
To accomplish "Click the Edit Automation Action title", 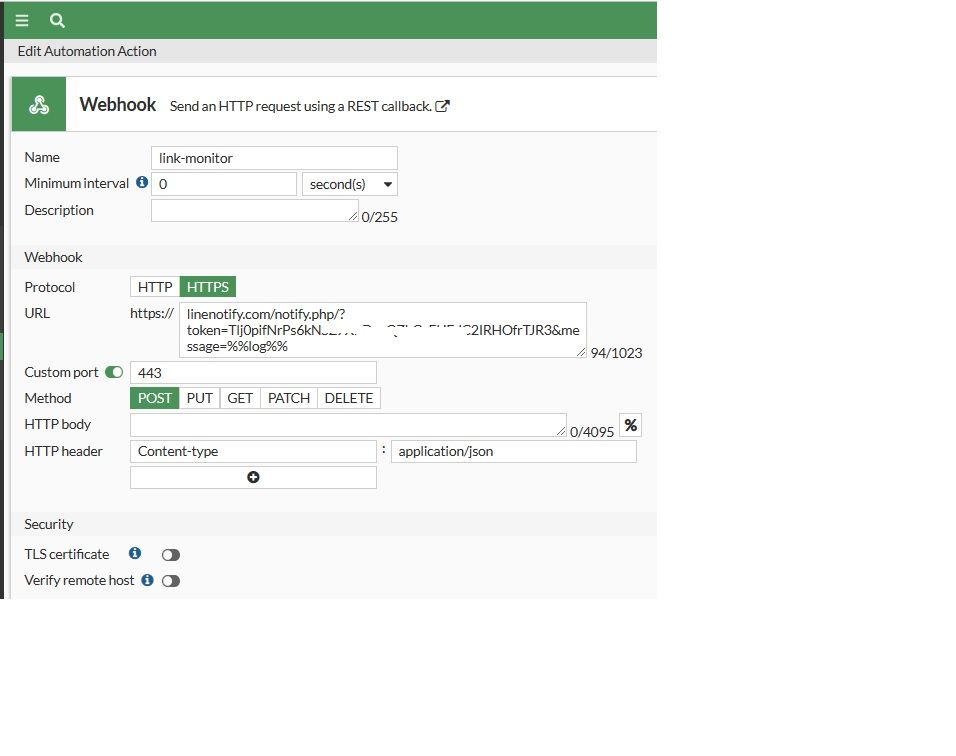I will point(87,51).
